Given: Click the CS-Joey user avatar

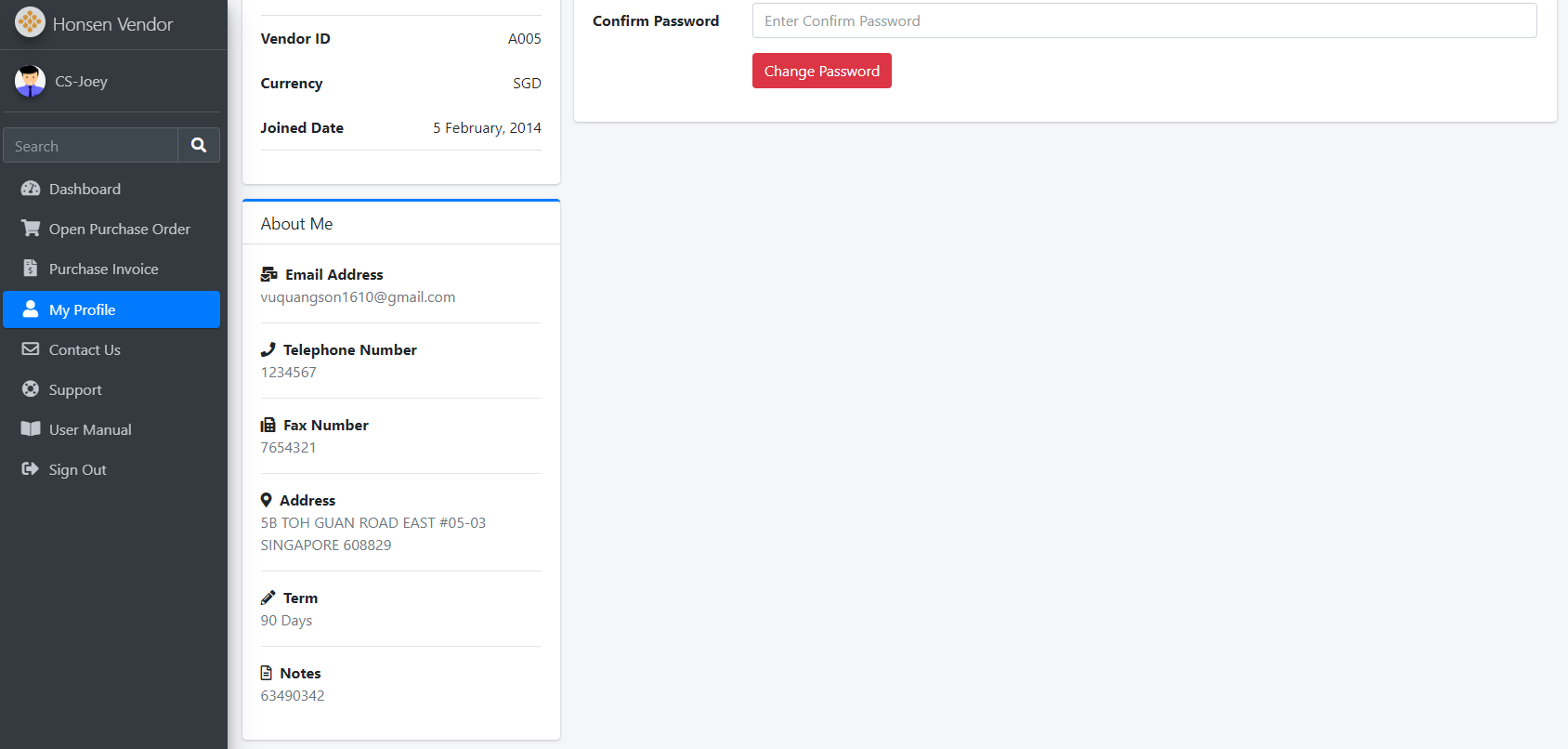Looking at the screenshot, I should (30, 82).
